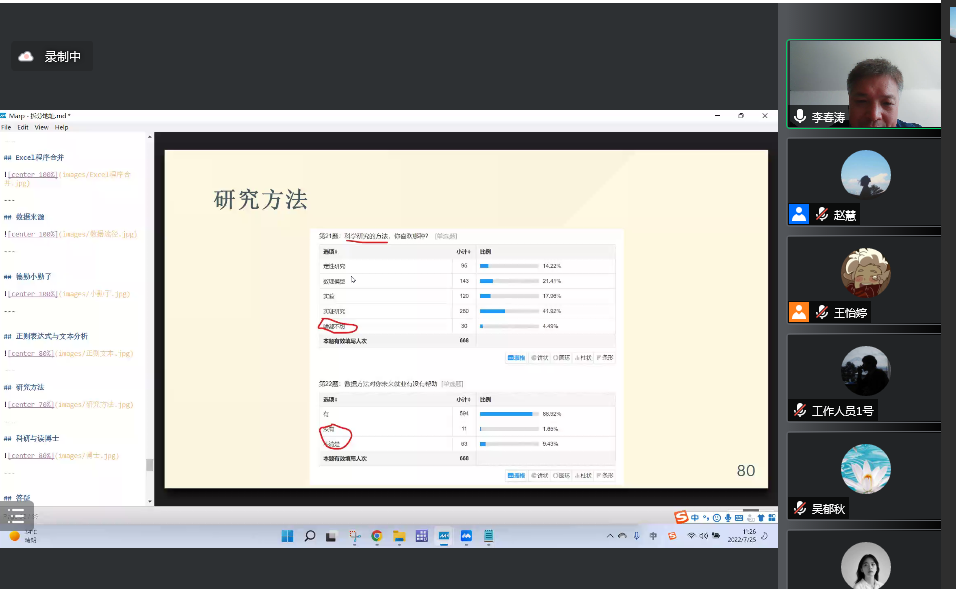Click 吴郁秋's muted microphone icon
The height and width of the screenshot is (589, 956).
coord(800,508)
